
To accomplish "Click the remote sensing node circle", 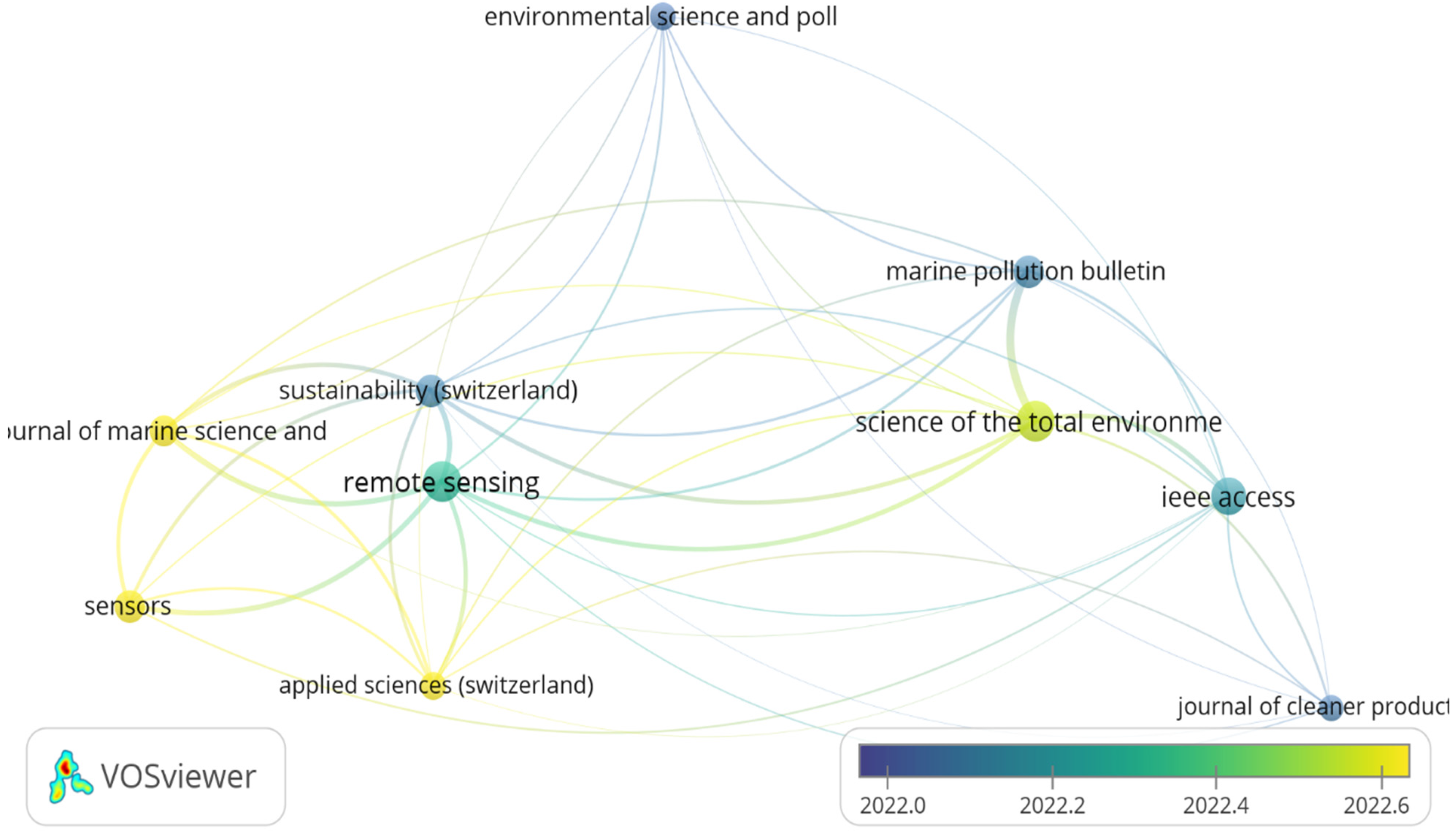I will coord(442,481).
